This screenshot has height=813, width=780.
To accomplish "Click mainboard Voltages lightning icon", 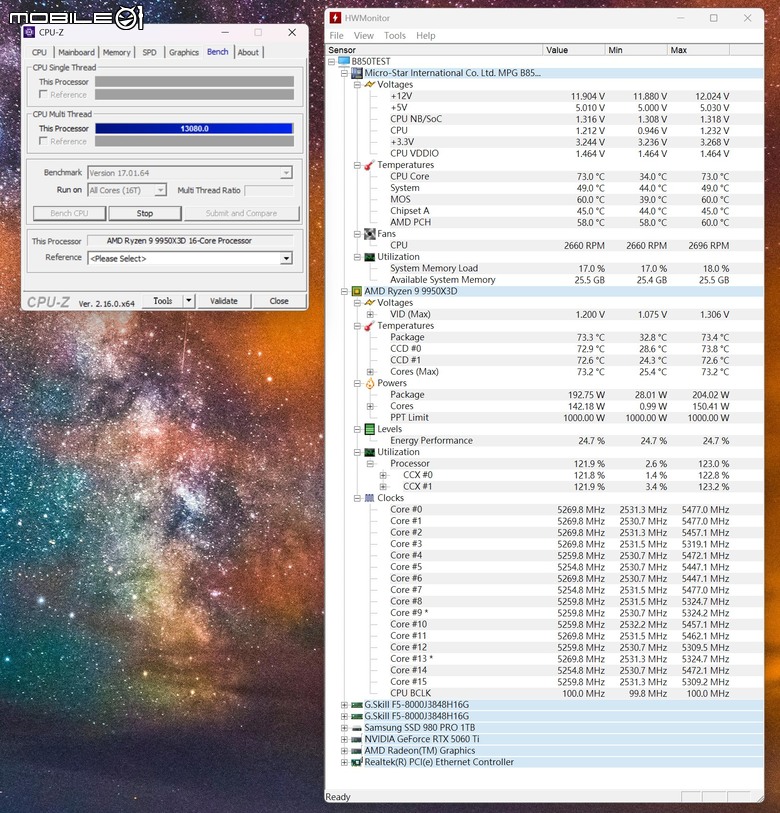I will click(370, 85).
